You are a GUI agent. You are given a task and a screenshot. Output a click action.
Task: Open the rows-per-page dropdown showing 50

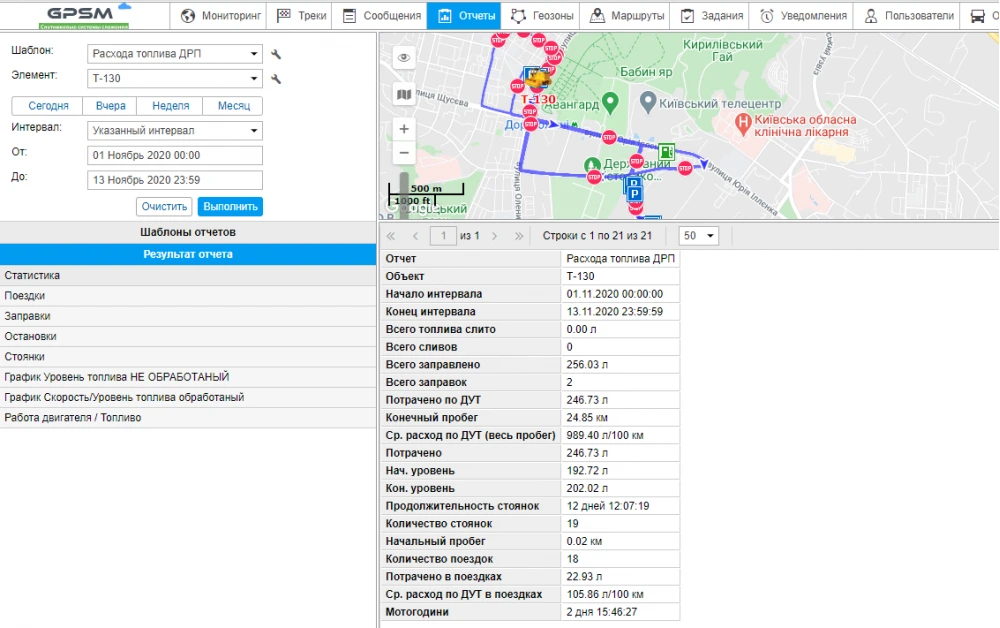point(698,236)
